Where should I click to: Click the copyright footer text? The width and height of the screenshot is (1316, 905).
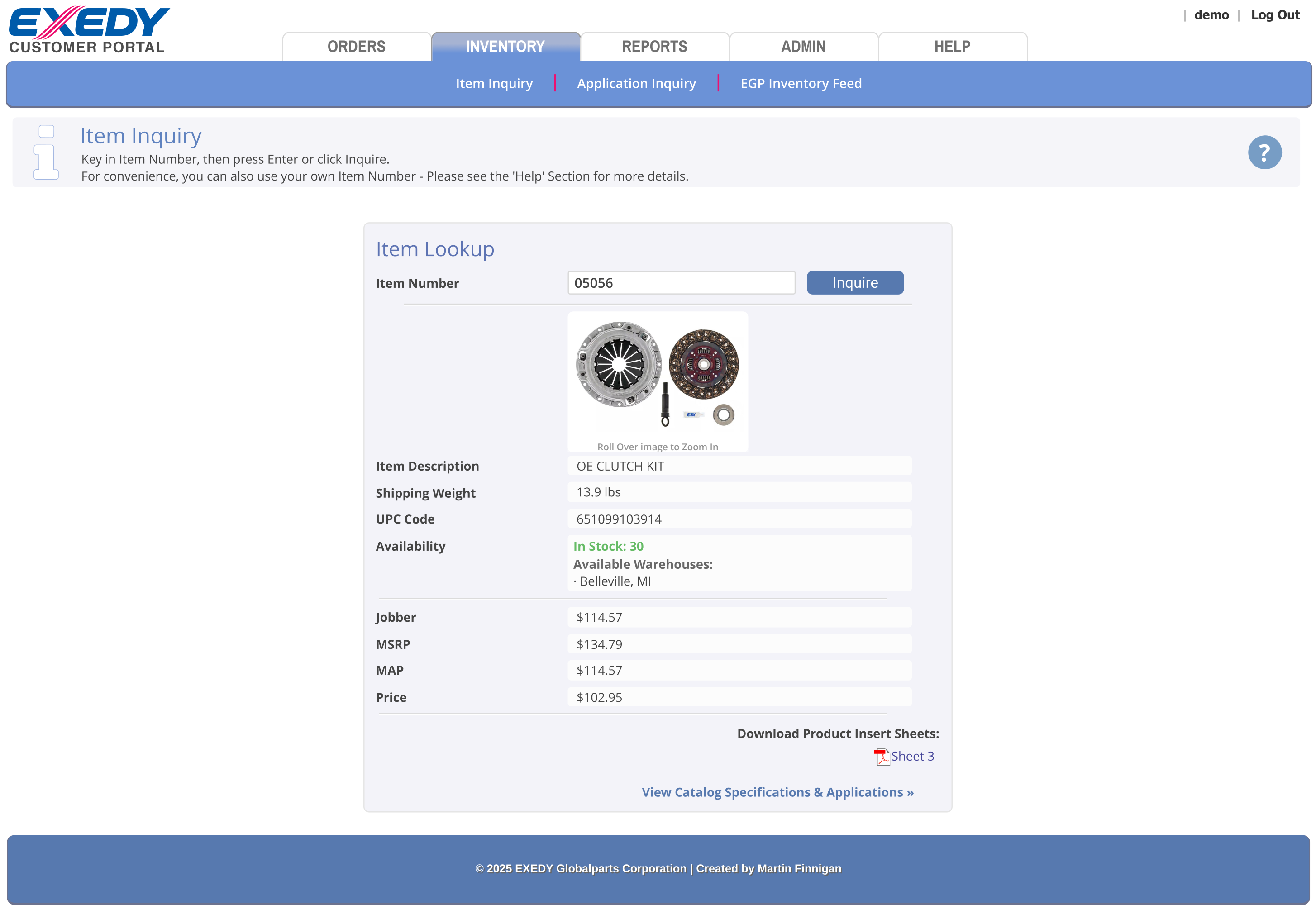[x=658, y=869]
